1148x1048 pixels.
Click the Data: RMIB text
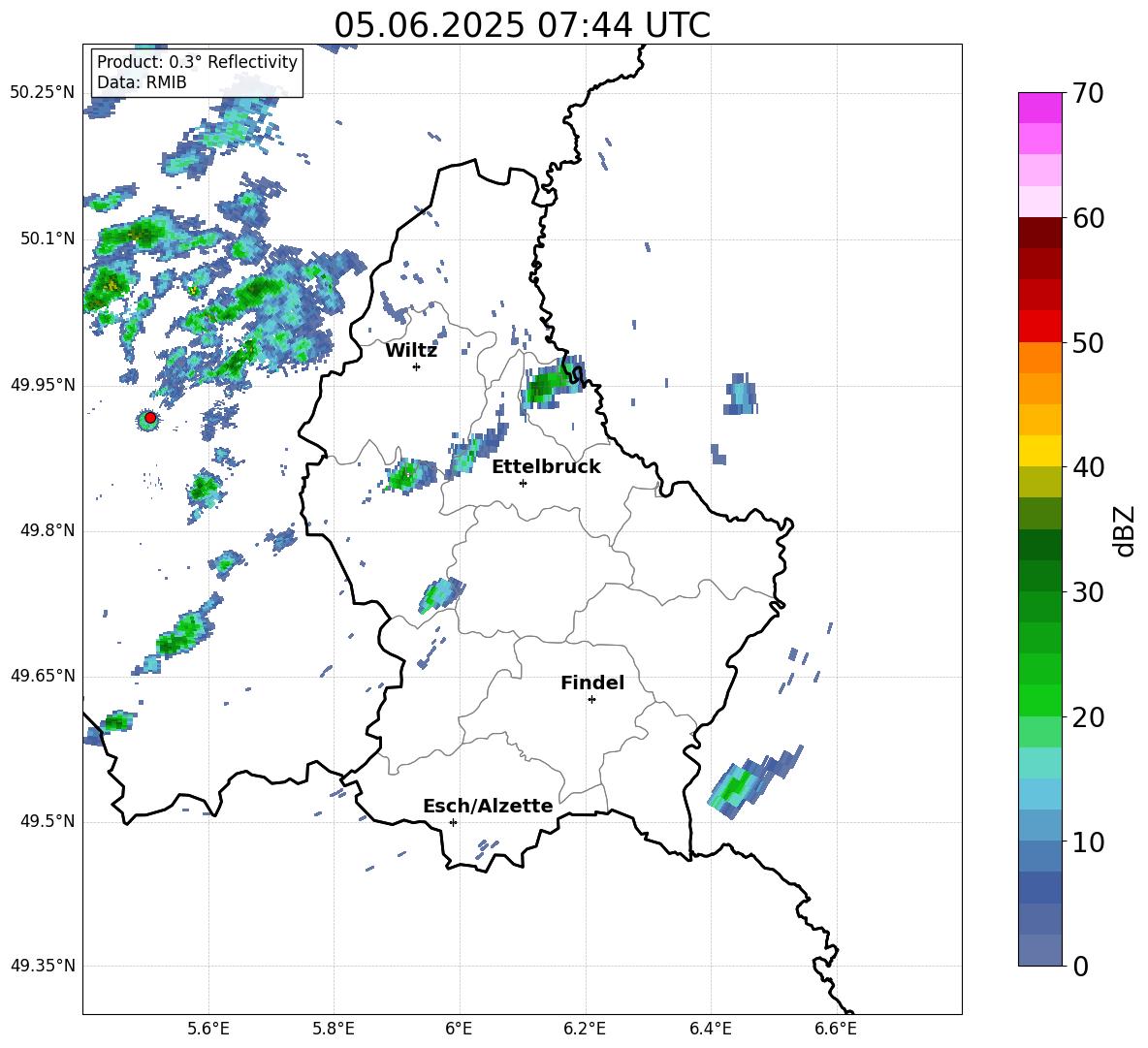click(142, 82)
